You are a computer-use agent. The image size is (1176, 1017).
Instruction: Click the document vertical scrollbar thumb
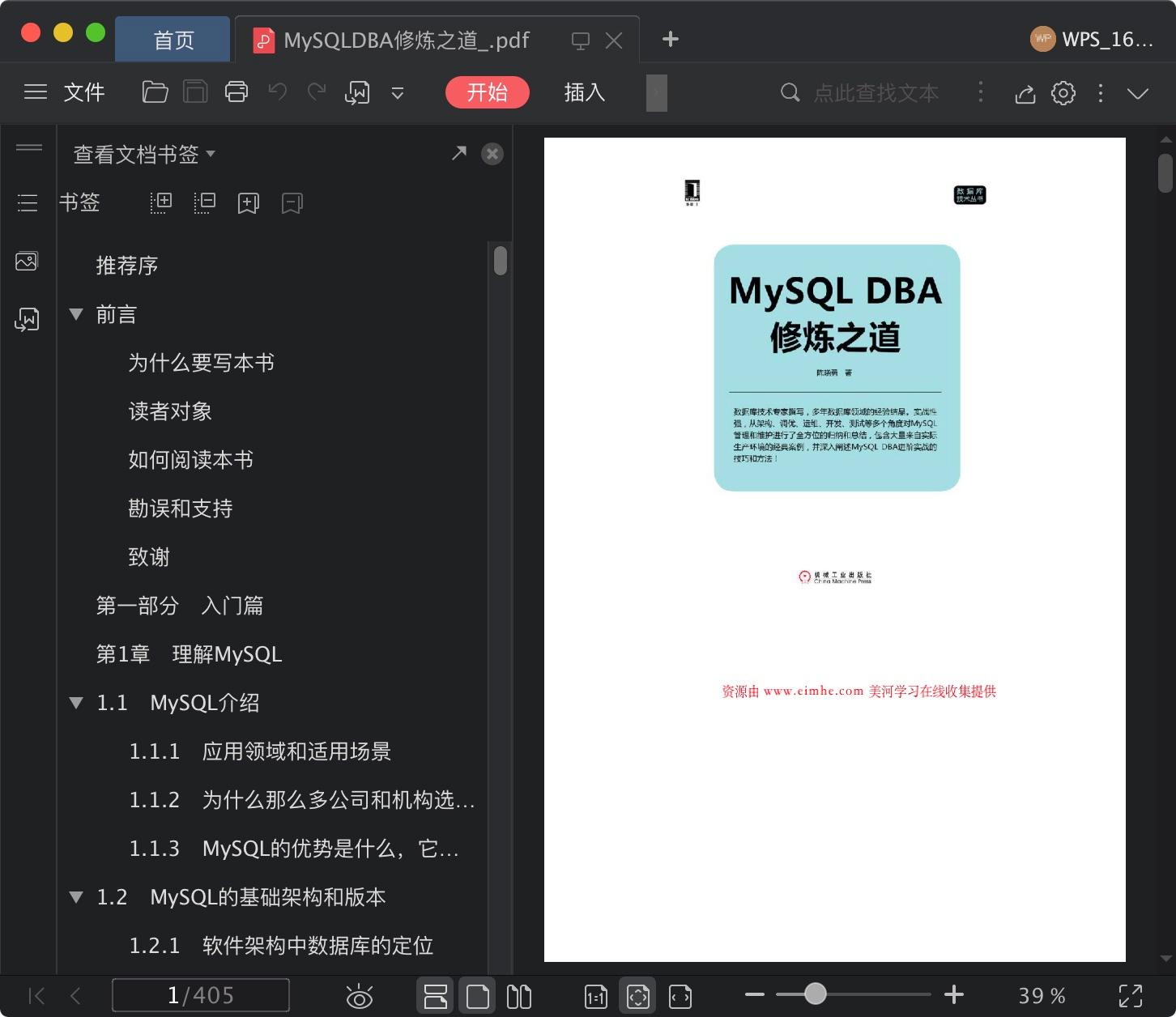[x=1165, y=173]
